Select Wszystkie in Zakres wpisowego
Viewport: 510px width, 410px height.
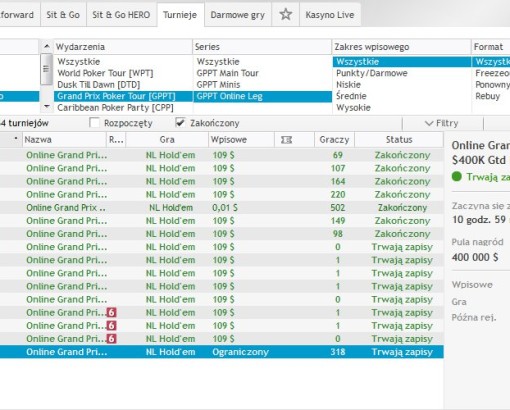[402, 62]
